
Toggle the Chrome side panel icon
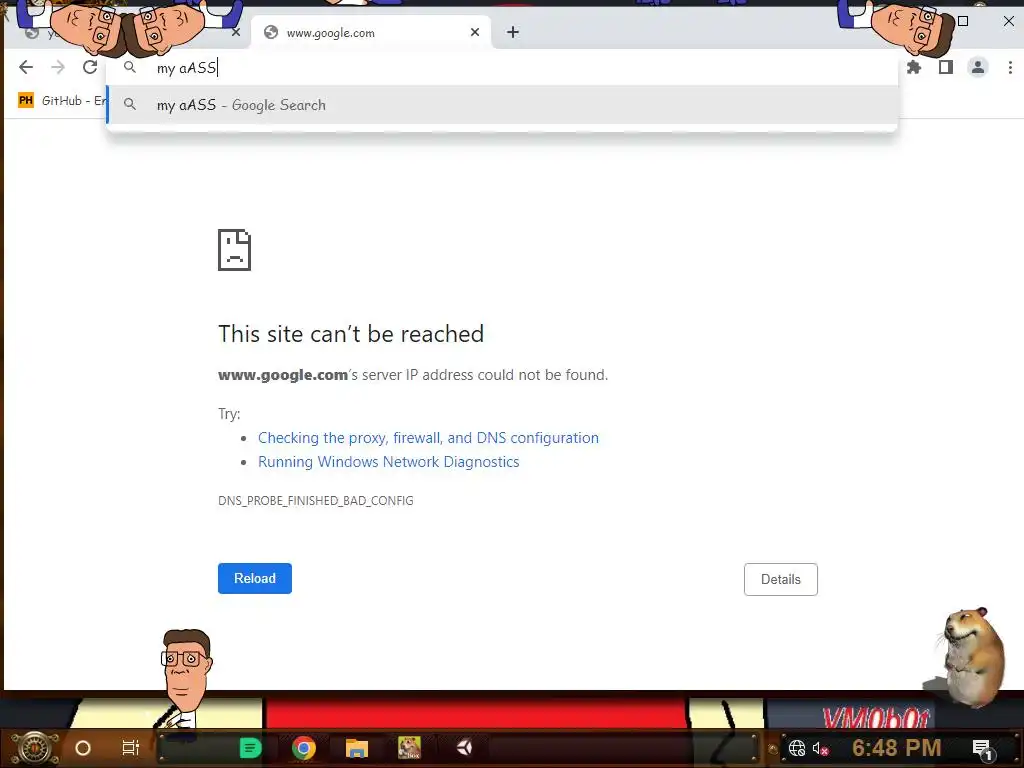pyautogui.click(x=946, y=67)
